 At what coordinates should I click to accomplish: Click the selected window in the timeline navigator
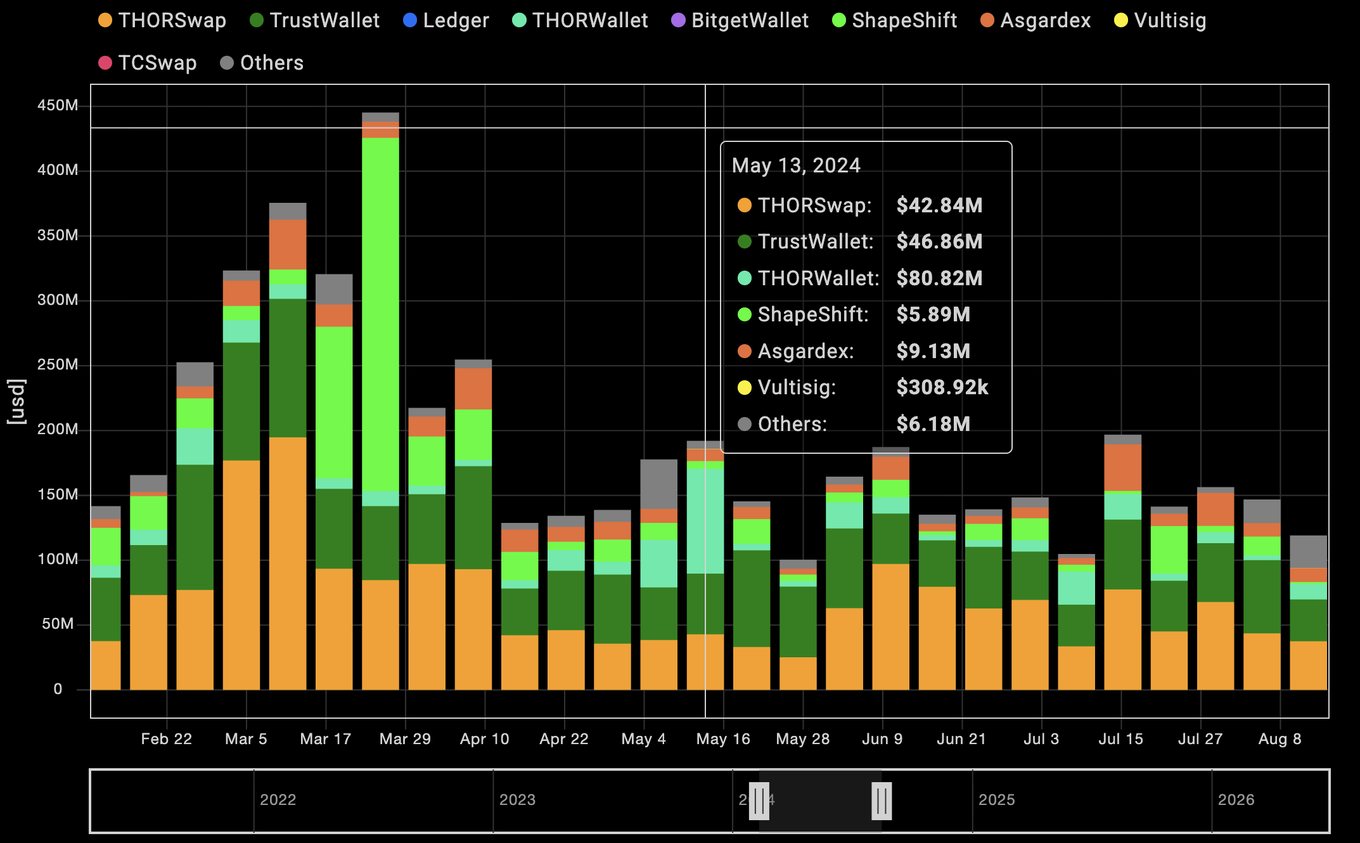(x=820, y=801)
